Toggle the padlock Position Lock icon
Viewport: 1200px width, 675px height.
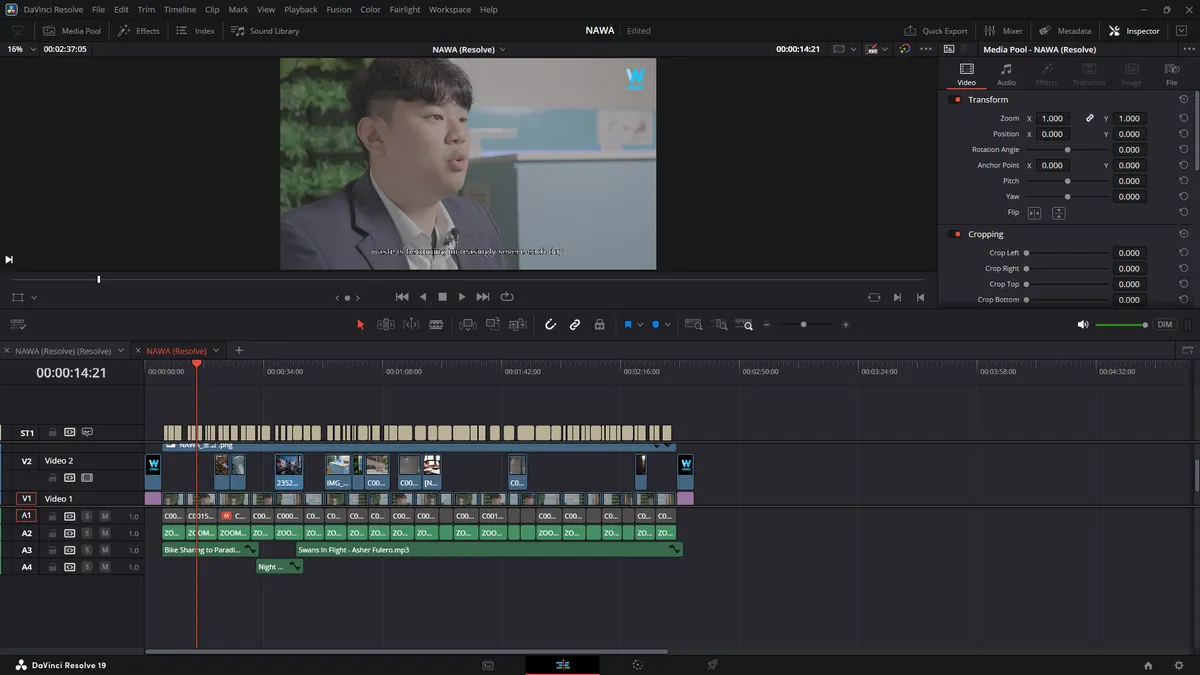(599, 325)
